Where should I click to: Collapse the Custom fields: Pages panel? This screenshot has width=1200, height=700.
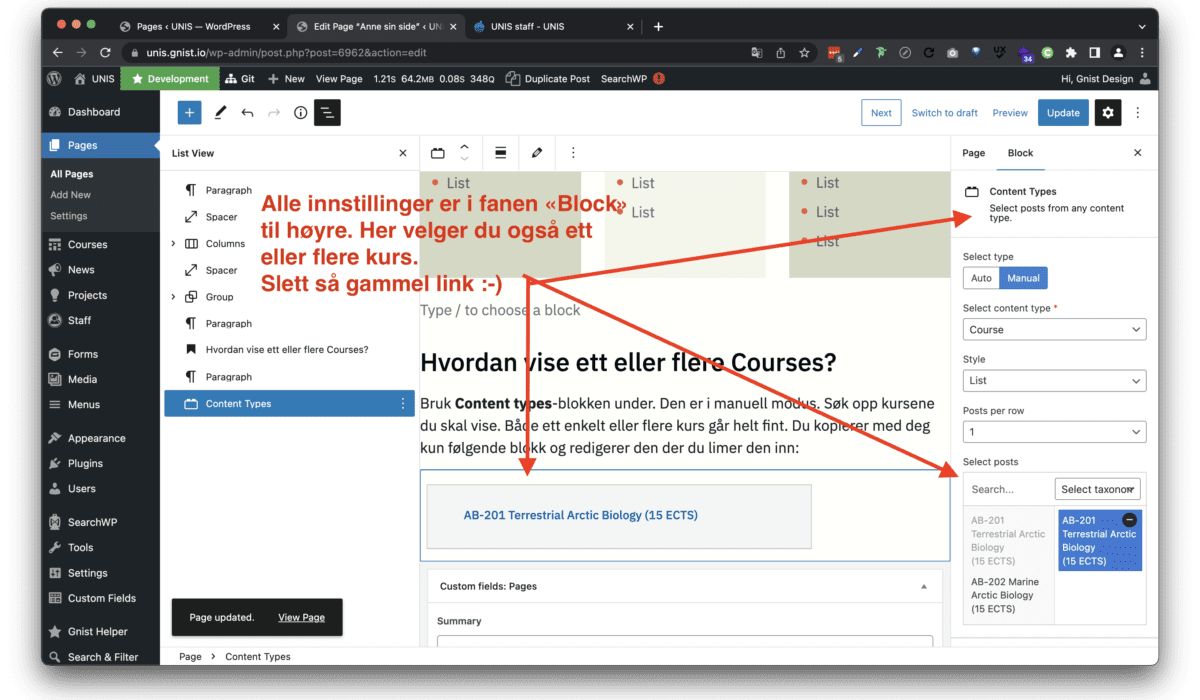pyautogui.click(x=923, y=586)
